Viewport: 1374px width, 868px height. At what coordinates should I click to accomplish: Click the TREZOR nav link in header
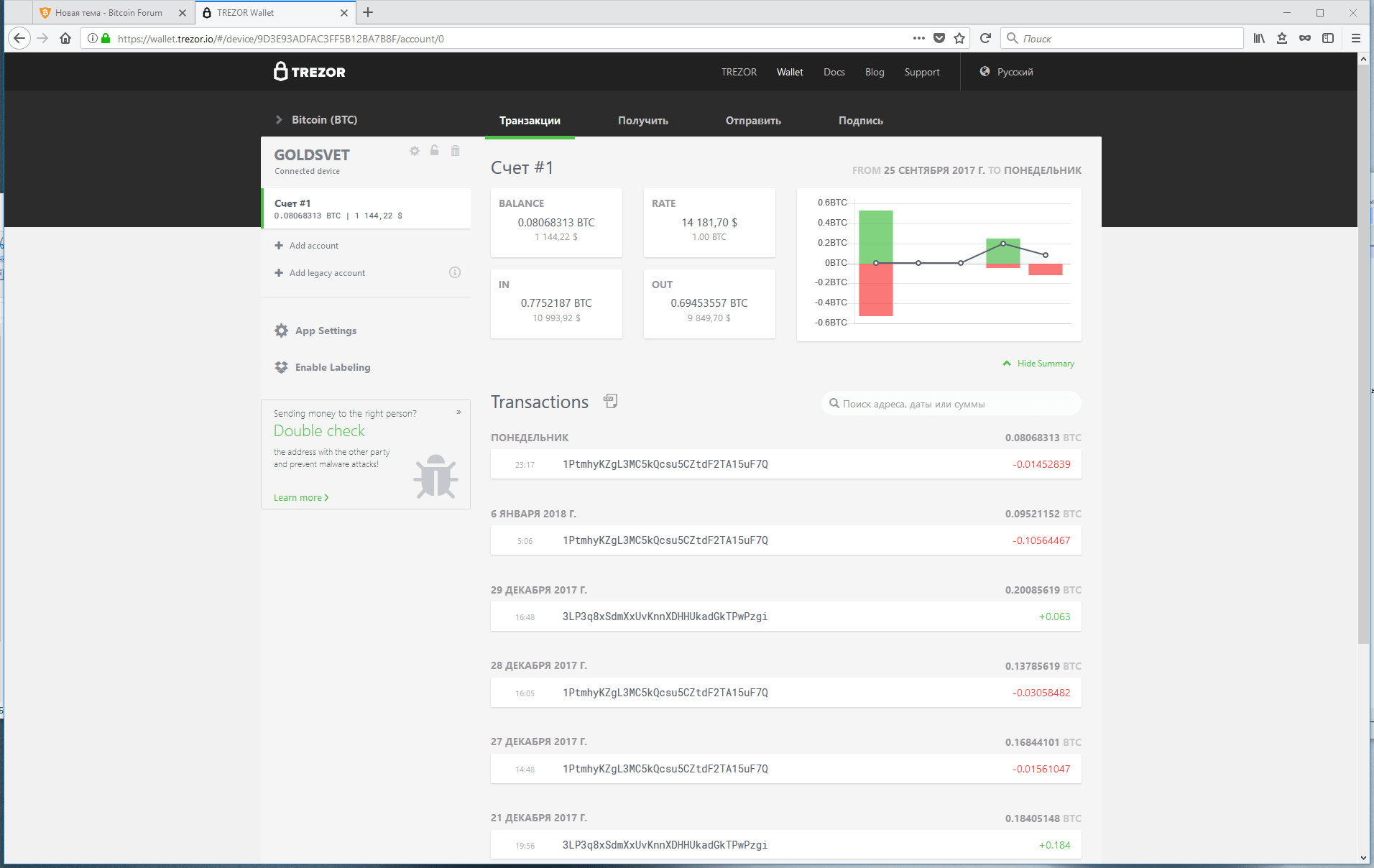(739, 72)
